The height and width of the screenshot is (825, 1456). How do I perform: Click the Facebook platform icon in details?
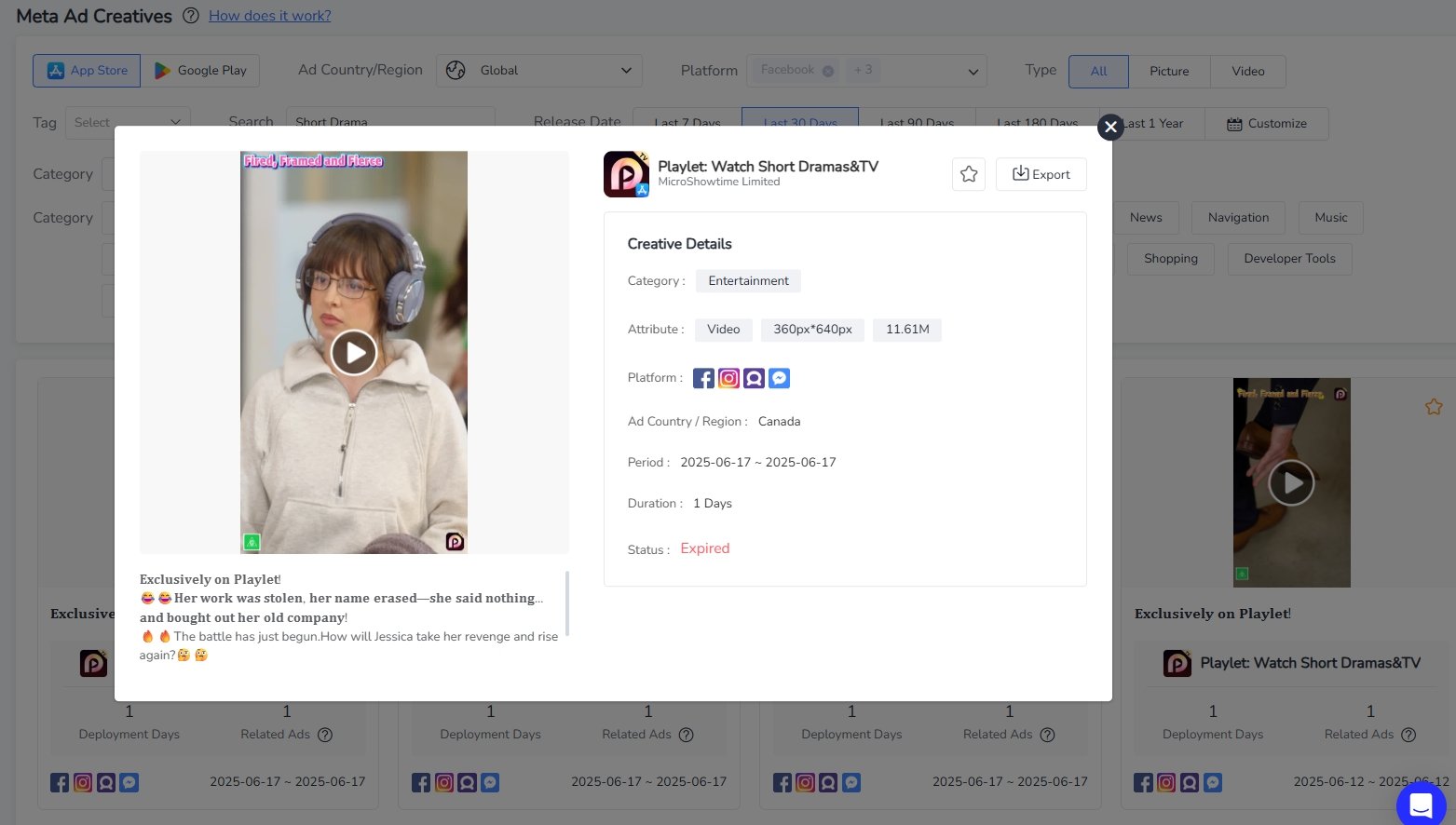click(x=704, y=378)
